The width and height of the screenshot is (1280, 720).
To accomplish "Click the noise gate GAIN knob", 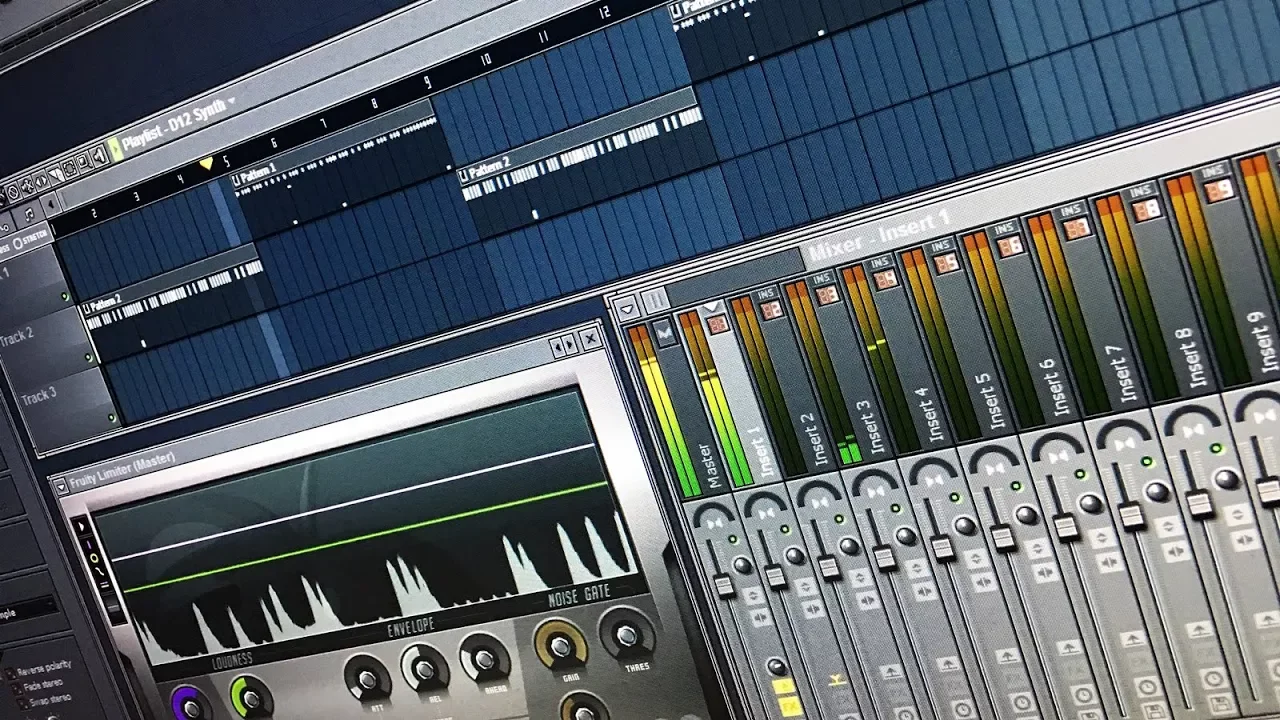I will (x=561, y=646).
